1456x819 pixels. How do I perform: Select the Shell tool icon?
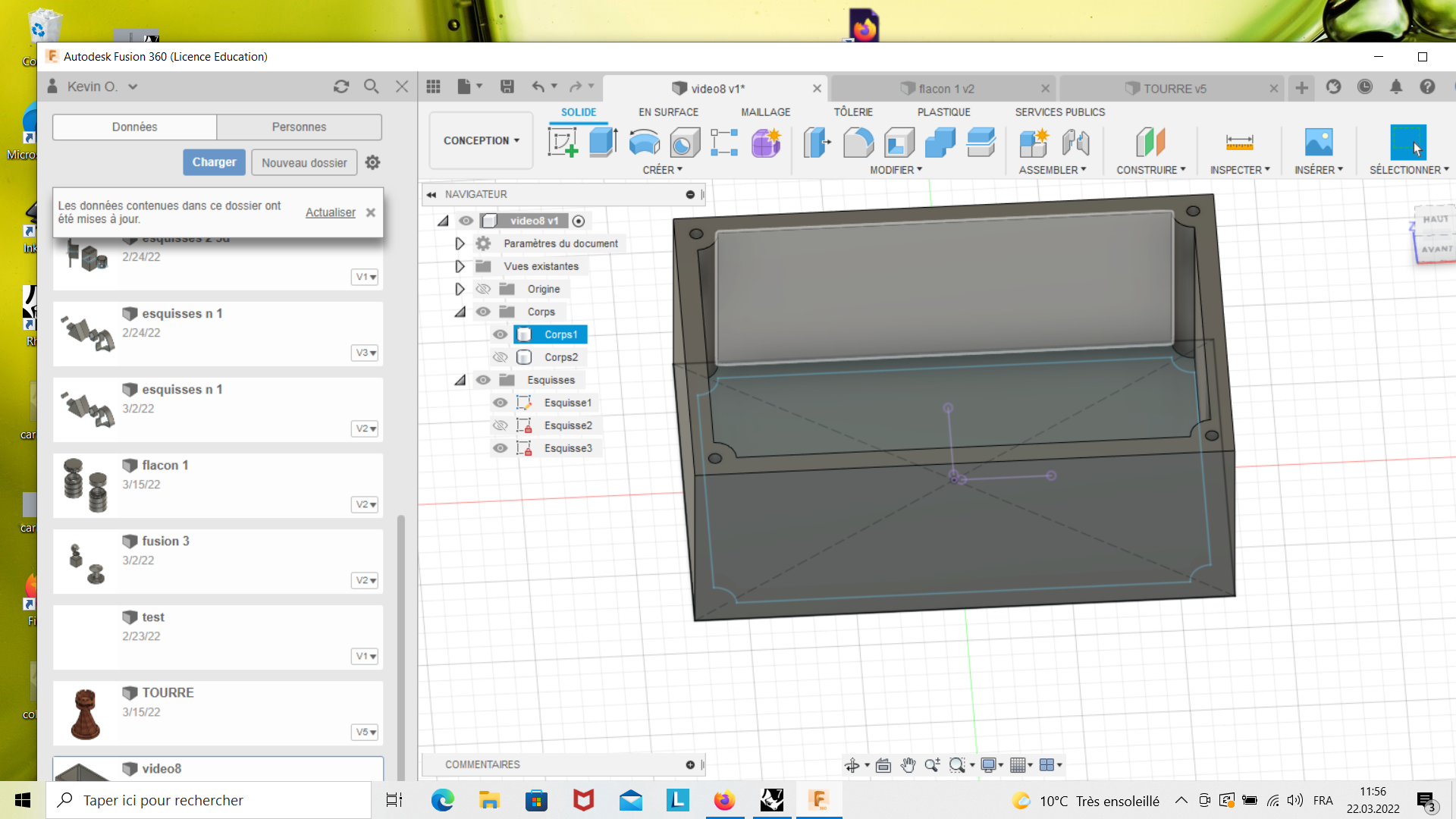[899, 142]
